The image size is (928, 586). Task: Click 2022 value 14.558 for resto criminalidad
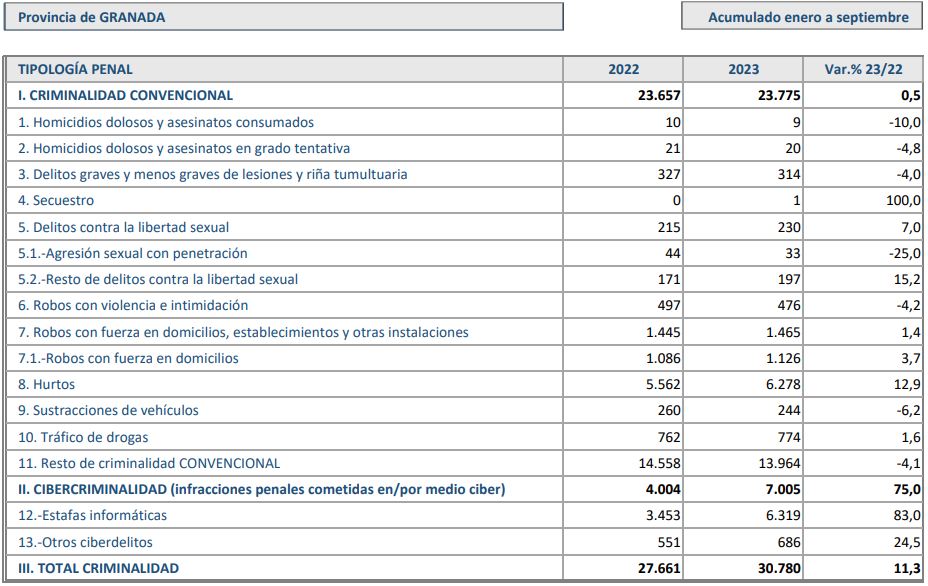pos(659,463)
